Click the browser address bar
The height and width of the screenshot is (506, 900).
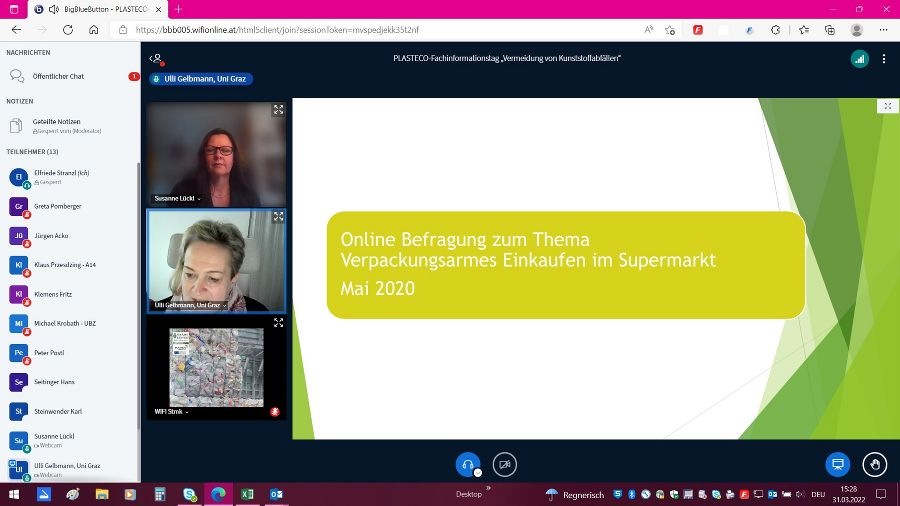click(x=379, y=30)
